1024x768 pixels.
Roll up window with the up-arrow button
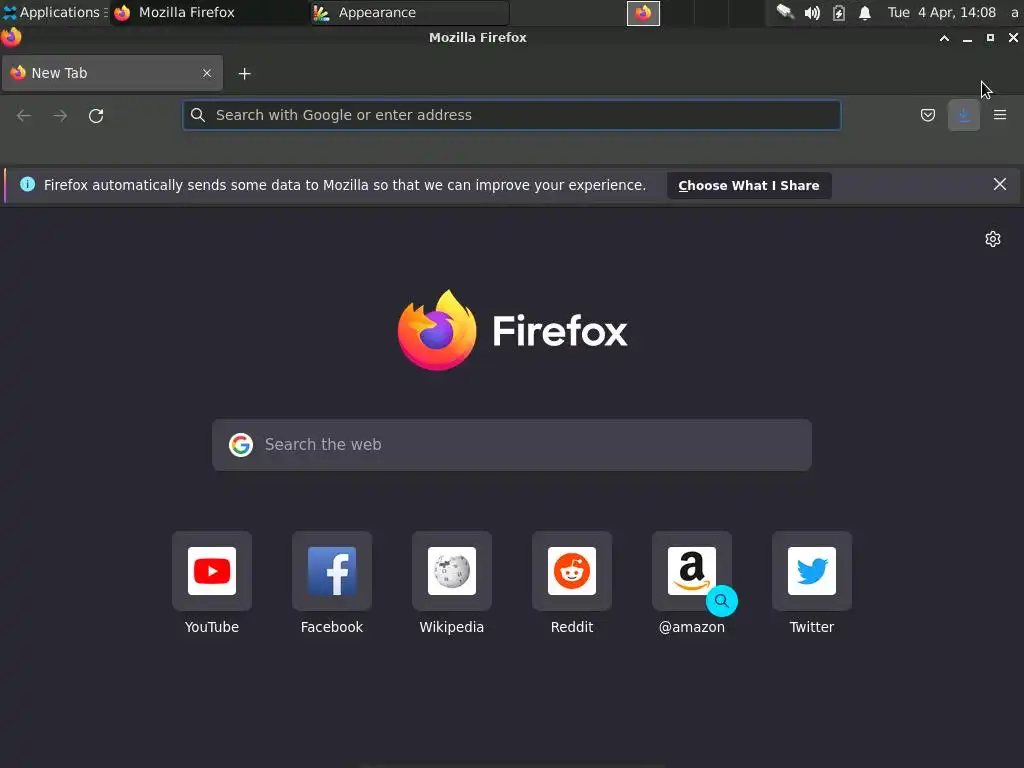click(x=944, y=38)
